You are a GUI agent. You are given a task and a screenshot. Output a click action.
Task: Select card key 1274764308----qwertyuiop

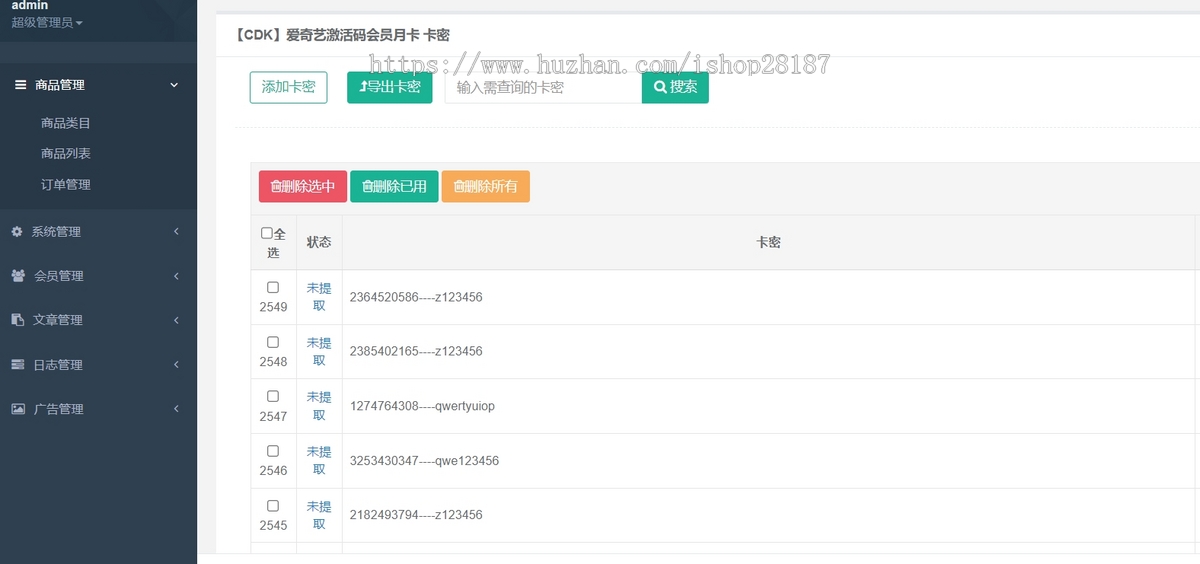[422, 406]
